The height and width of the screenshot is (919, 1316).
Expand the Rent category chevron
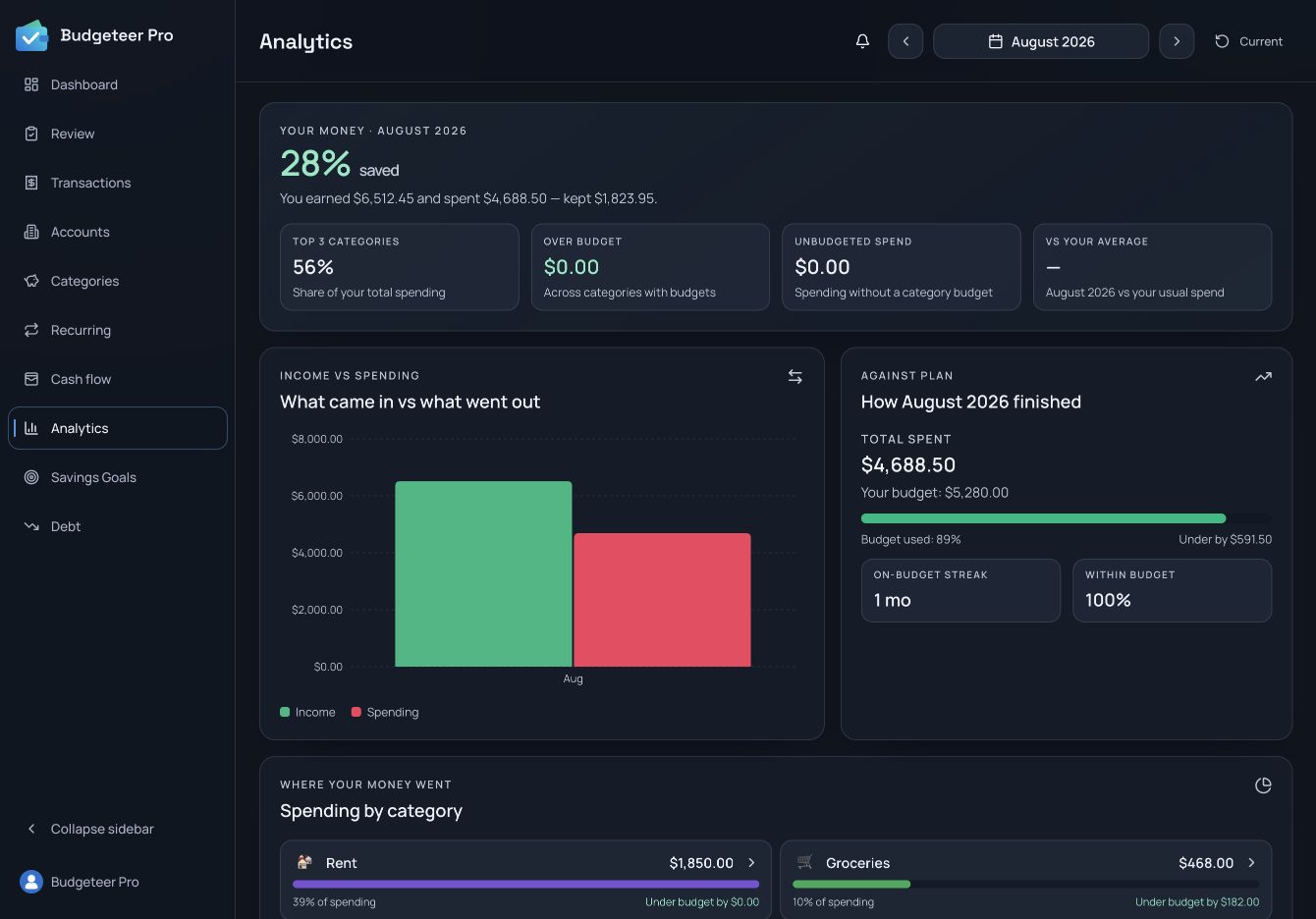click(752, 863)
